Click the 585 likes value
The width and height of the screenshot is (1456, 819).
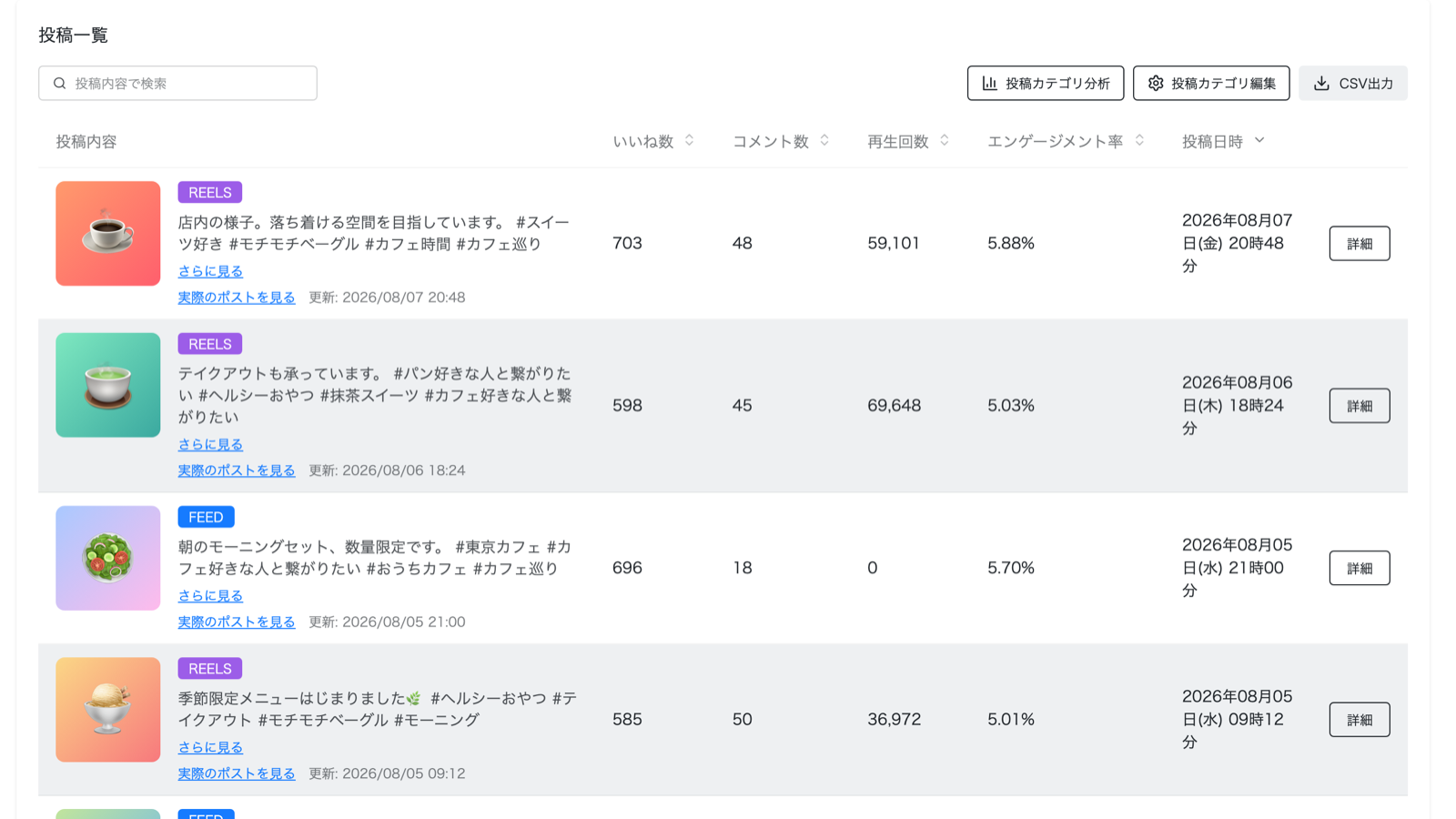[627, 720]
